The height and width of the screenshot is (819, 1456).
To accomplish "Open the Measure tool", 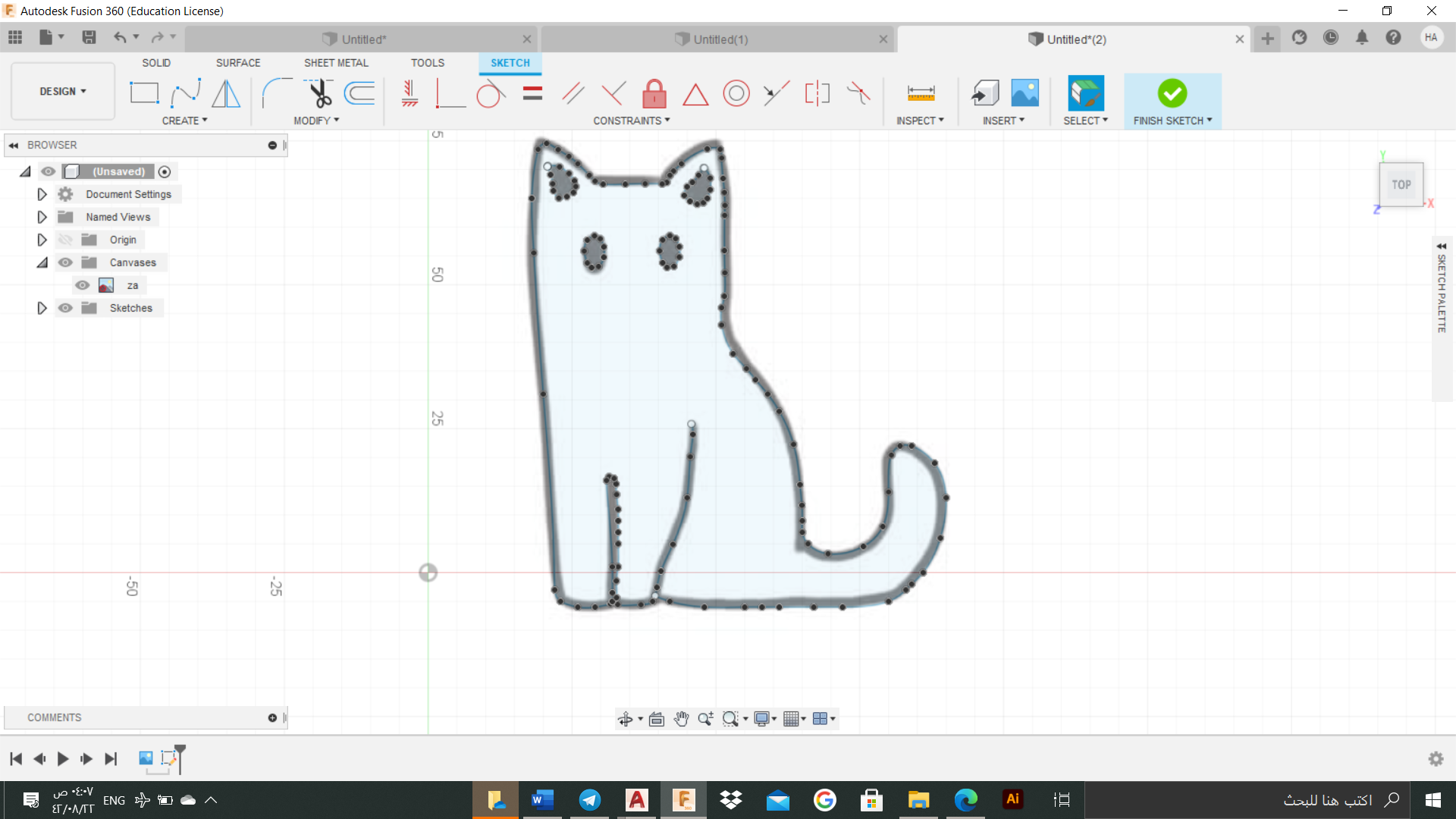I will 921,93.
